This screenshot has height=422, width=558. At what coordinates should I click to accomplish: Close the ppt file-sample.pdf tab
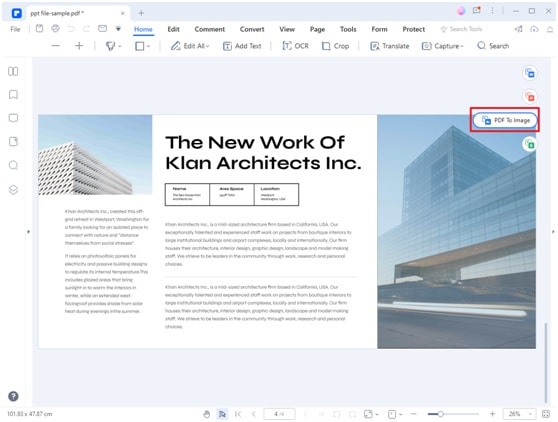(123, 13)
